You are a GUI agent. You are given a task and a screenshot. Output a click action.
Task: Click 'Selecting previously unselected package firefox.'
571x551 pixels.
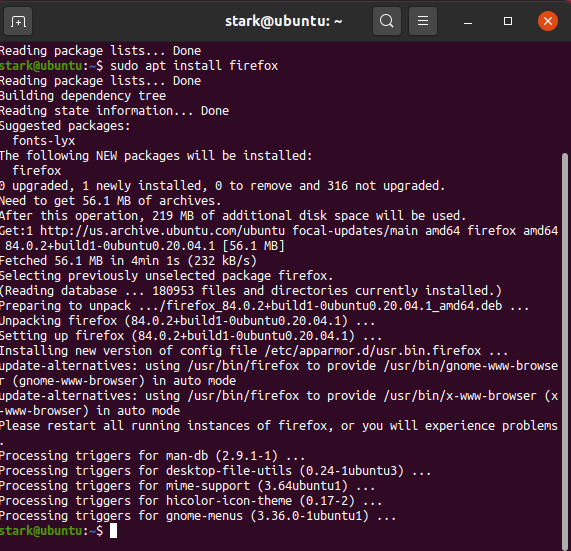(x=166, y=276)
